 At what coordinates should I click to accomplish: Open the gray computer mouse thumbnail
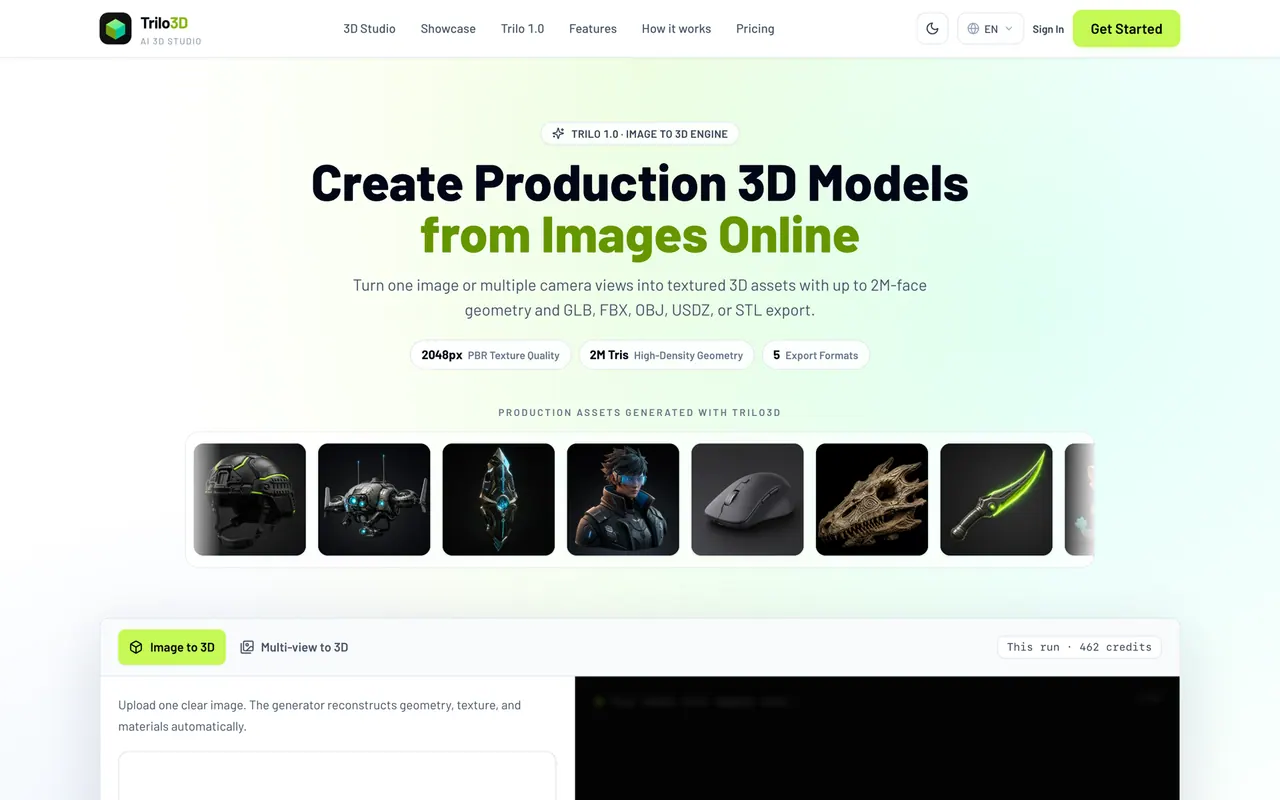coord(748,500)
